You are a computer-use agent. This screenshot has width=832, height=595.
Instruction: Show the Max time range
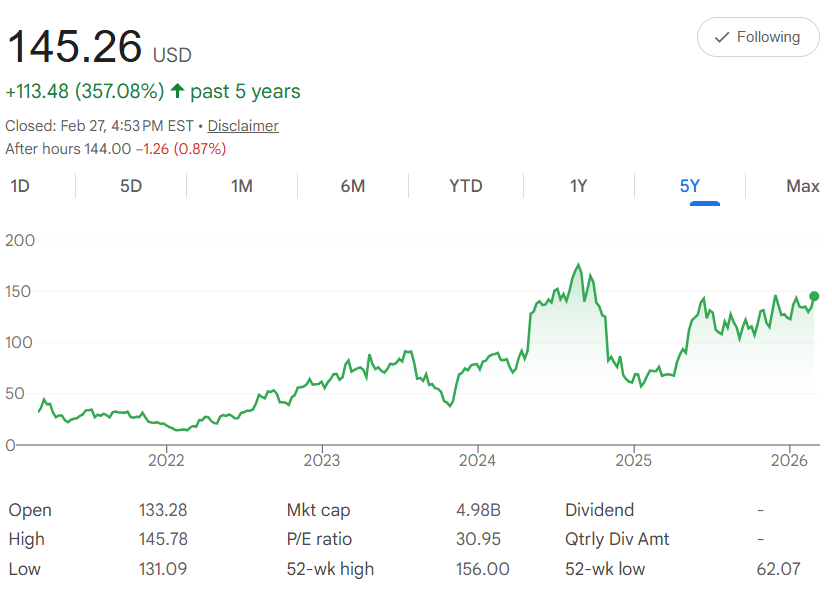pyautogui.click(x=802, y=186)
